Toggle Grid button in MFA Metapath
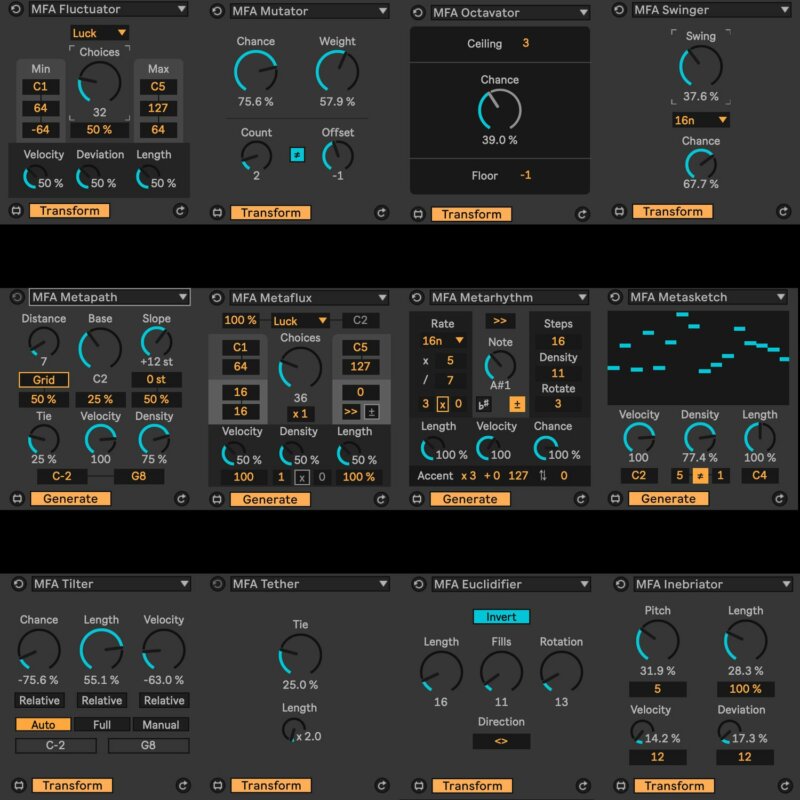The width and height of the screenshot is (800, 800). pyautogui.click(x=43, y=380)
